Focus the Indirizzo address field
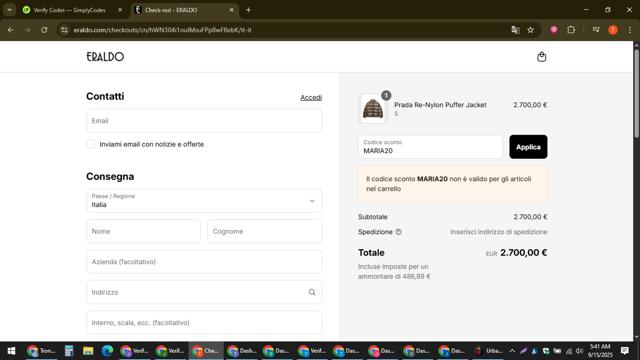 204,292
